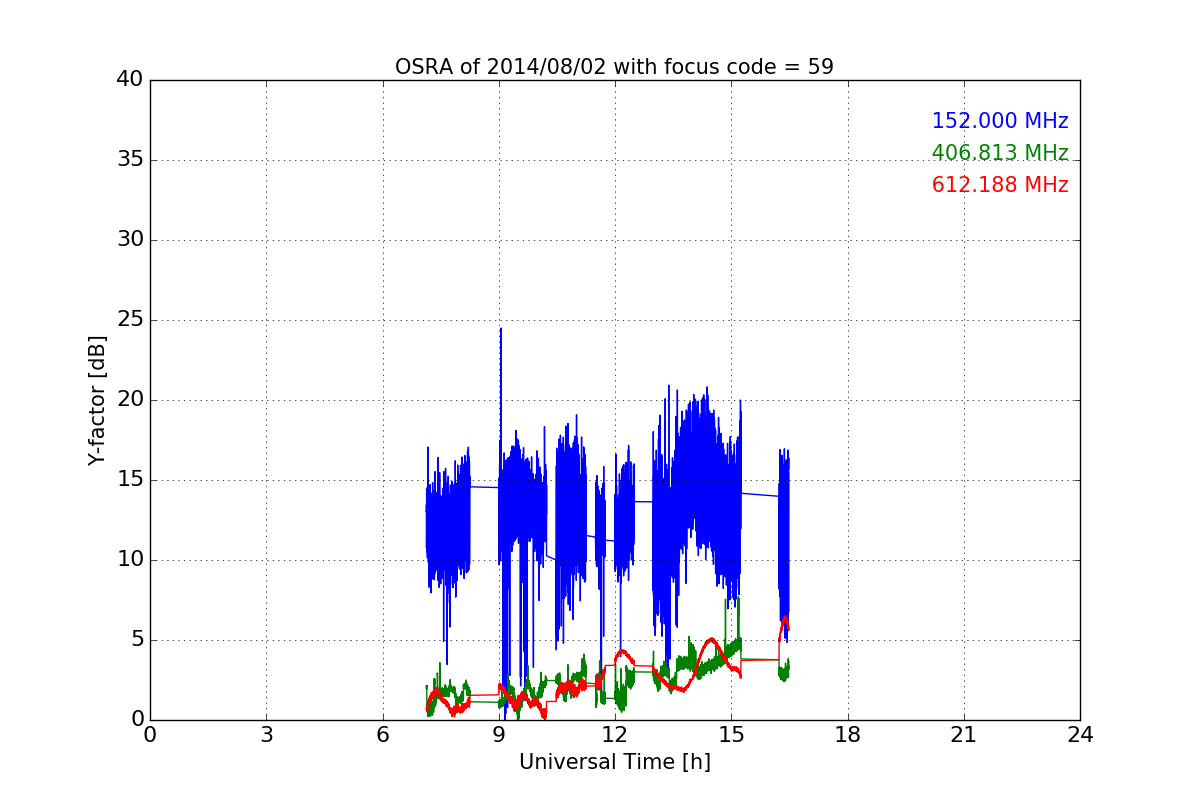1200x800 pixels.
Task: Click the y-axis tick label 30
Action: [x=130, y=240]
